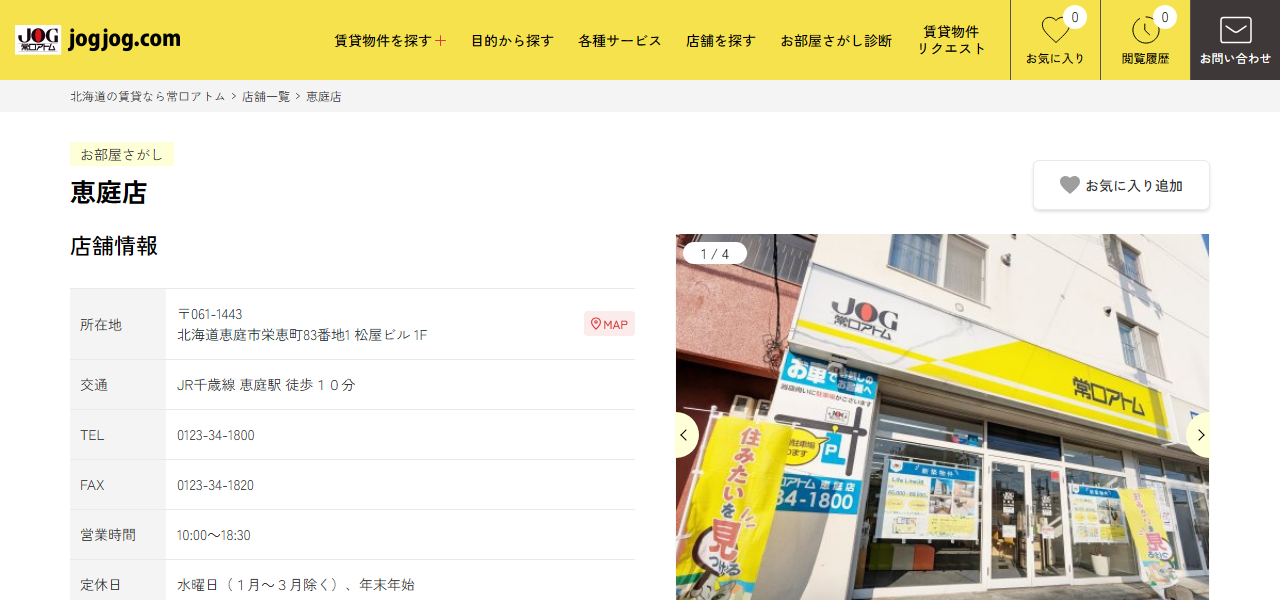Image resolution: width=1280 pixels, height=600 pixels.
Task: Click the 恵庭店 page title
Action: [108, 192]
